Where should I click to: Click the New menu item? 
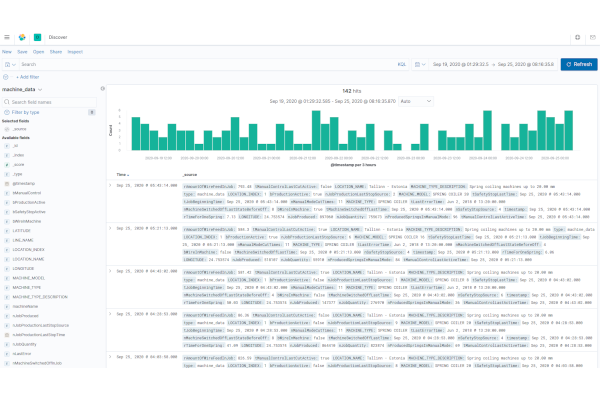click(7, 52)
